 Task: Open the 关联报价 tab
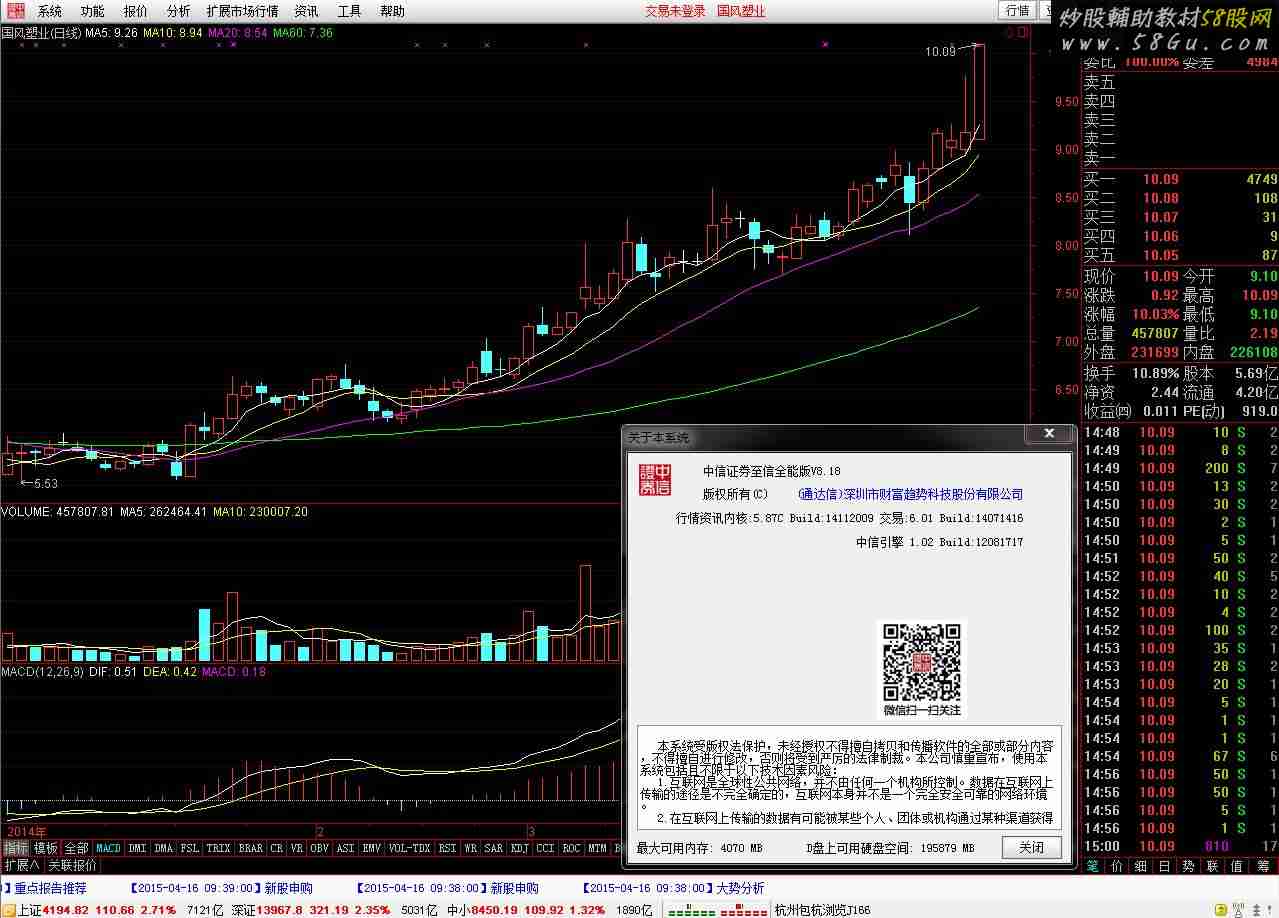[x=72, y=865]
